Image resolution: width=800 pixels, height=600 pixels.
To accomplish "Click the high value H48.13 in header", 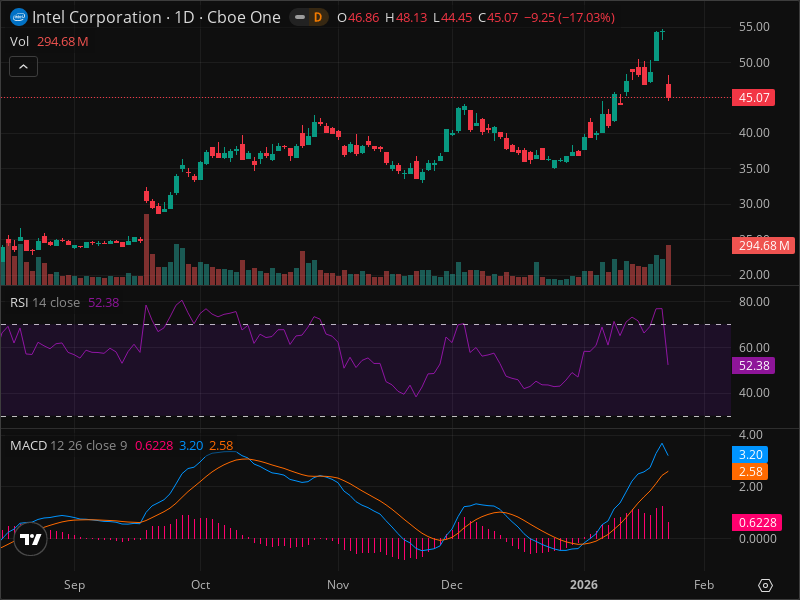I will pyautogui.click(x=406, y=18).
